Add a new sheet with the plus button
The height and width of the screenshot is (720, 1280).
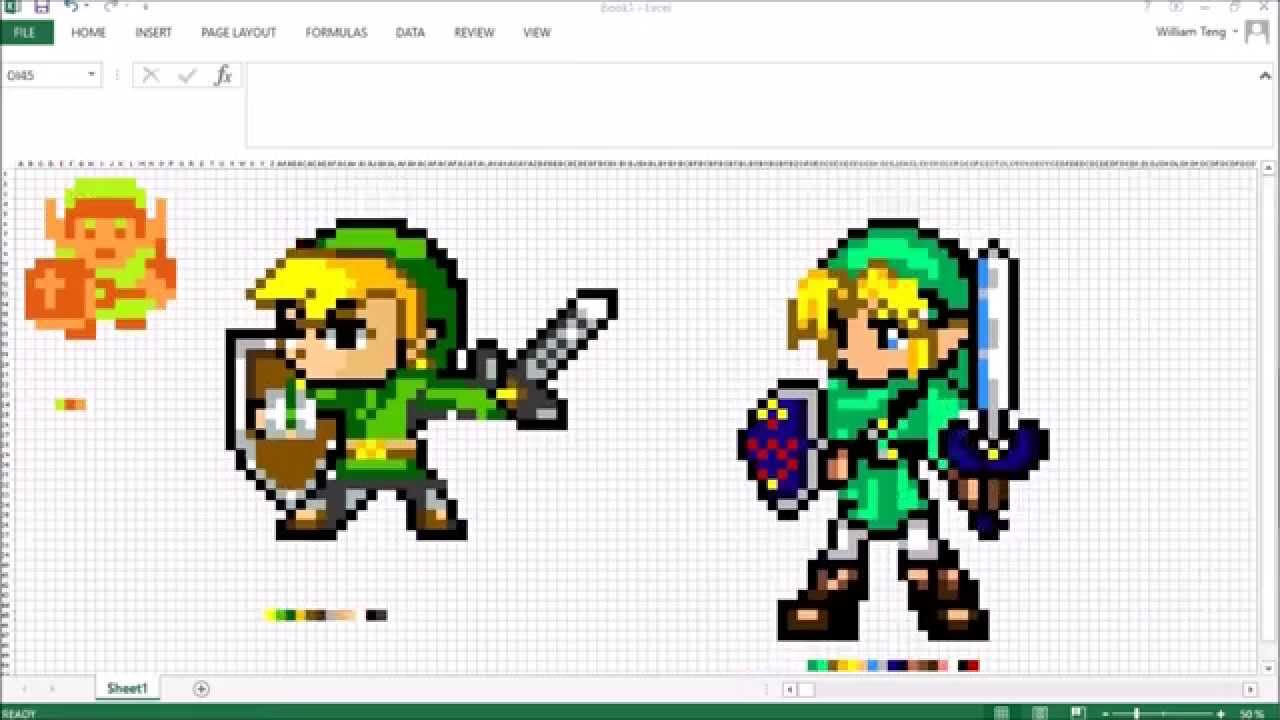click(201, 688)
